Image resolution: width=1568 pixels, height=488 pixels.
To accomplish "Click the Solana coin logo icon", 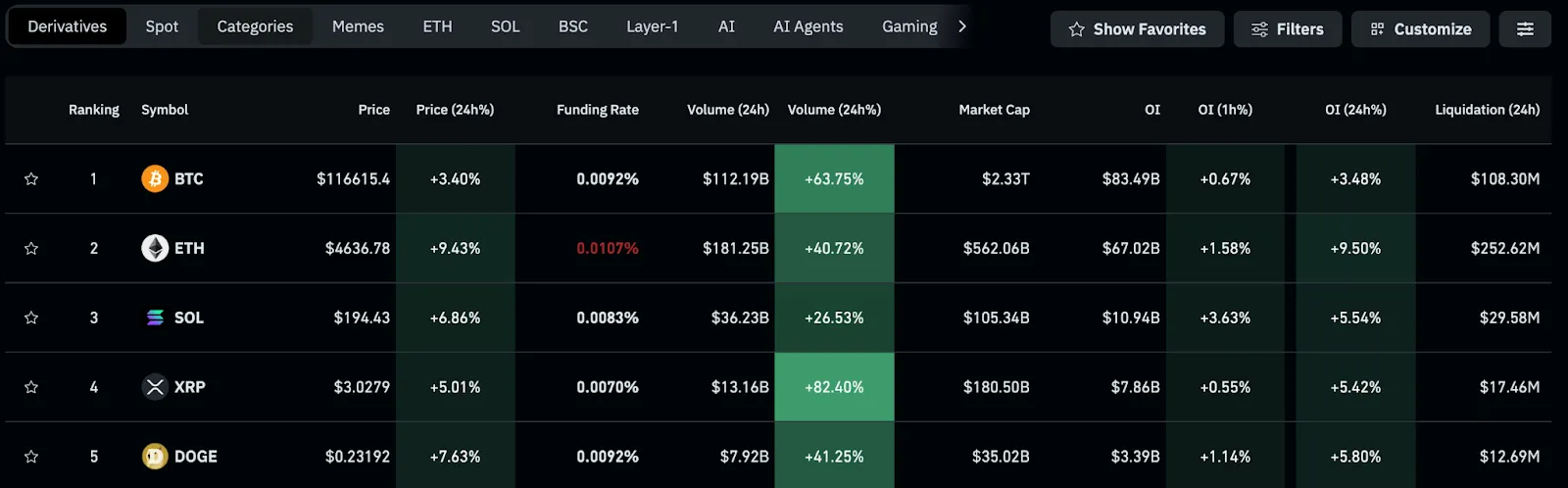I will [x=155, y=317].
